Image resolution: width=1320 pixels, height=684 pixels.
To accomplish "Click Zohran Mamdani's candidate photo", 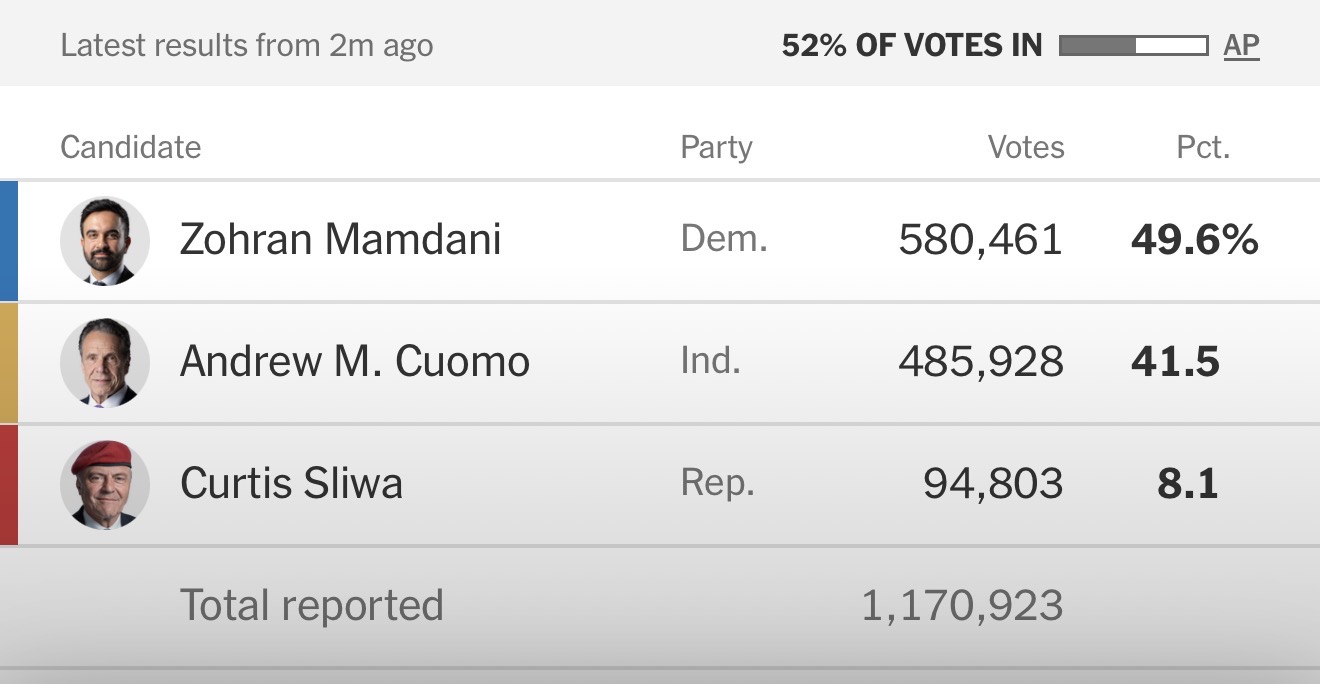I will point(105,241).
